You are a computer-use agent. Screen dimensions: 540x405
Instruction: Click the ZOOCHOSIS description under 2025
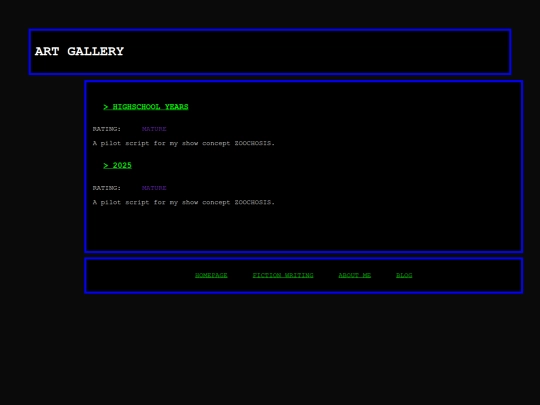pos(184,202)
